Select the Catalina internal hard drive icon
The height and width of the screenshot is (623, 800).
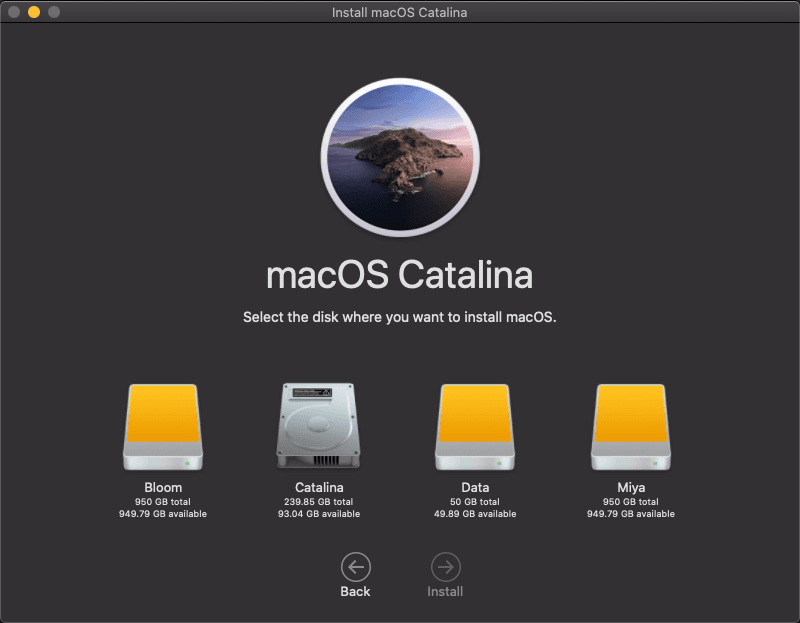pyautogui.click(x=318, y=425)
